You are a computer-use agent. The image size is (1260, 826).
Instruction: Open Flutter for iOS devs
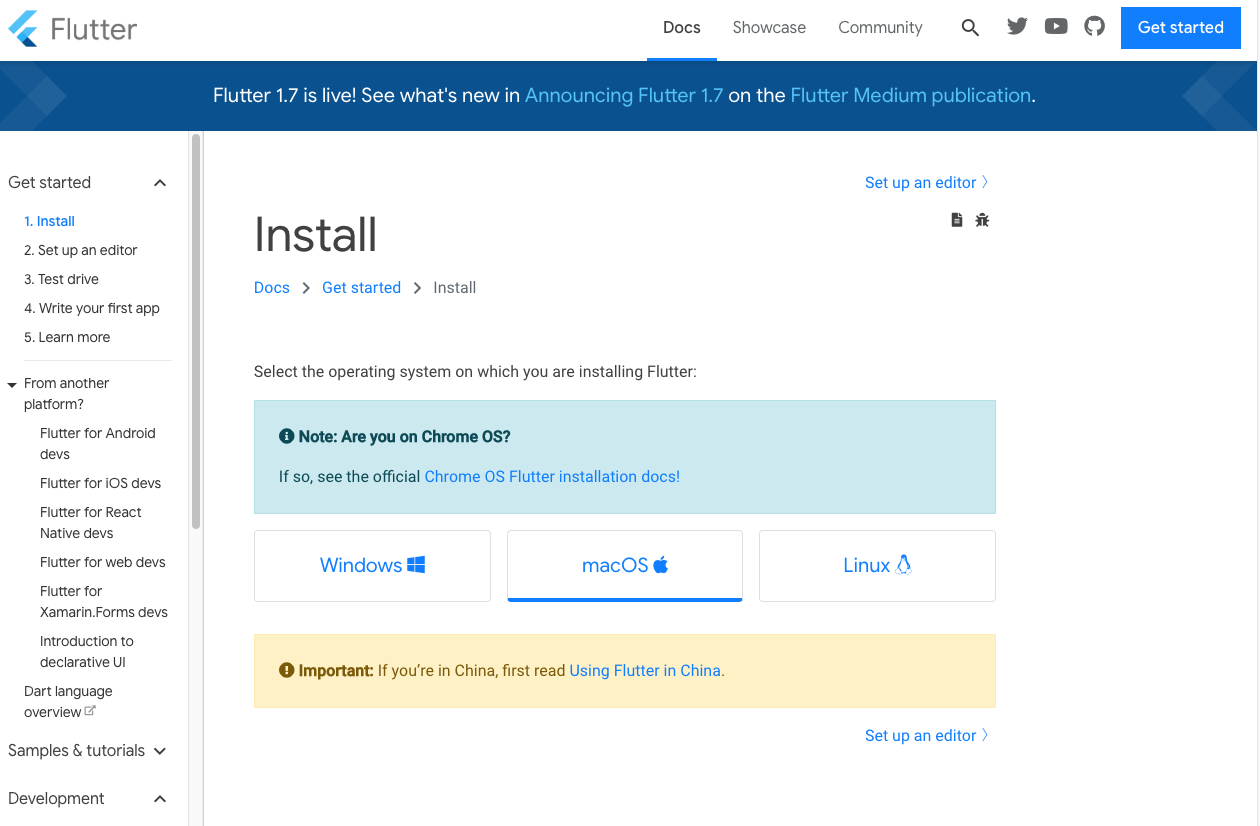[100, 484]
